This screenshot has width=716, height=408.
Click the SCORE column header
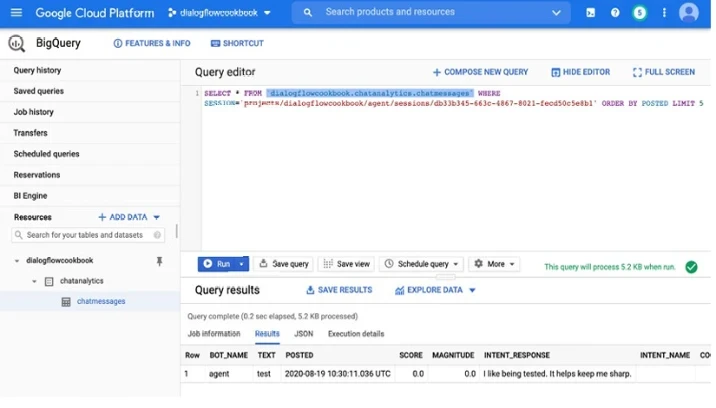tap(411, 355)
